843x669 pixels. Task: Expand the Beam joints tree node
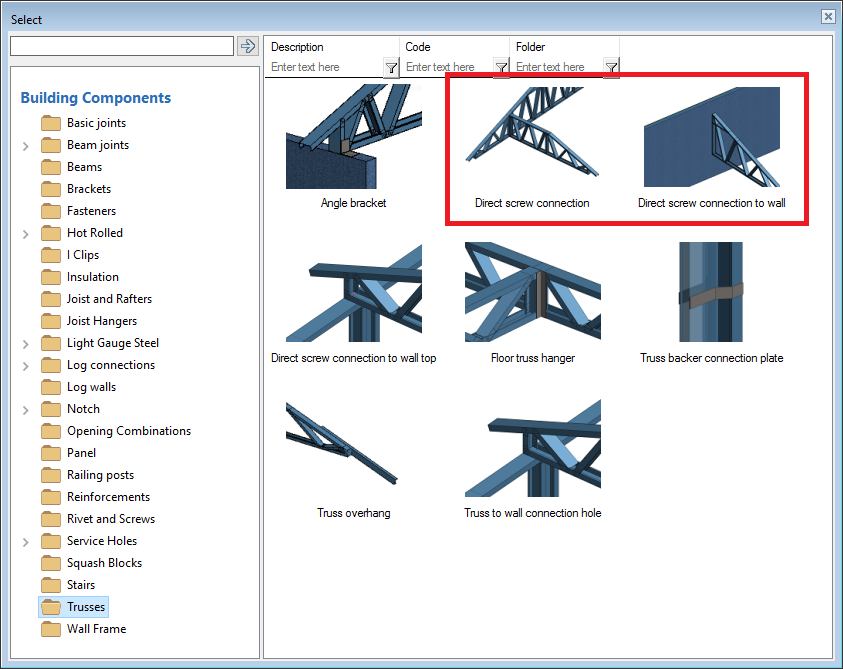point(25,144)
